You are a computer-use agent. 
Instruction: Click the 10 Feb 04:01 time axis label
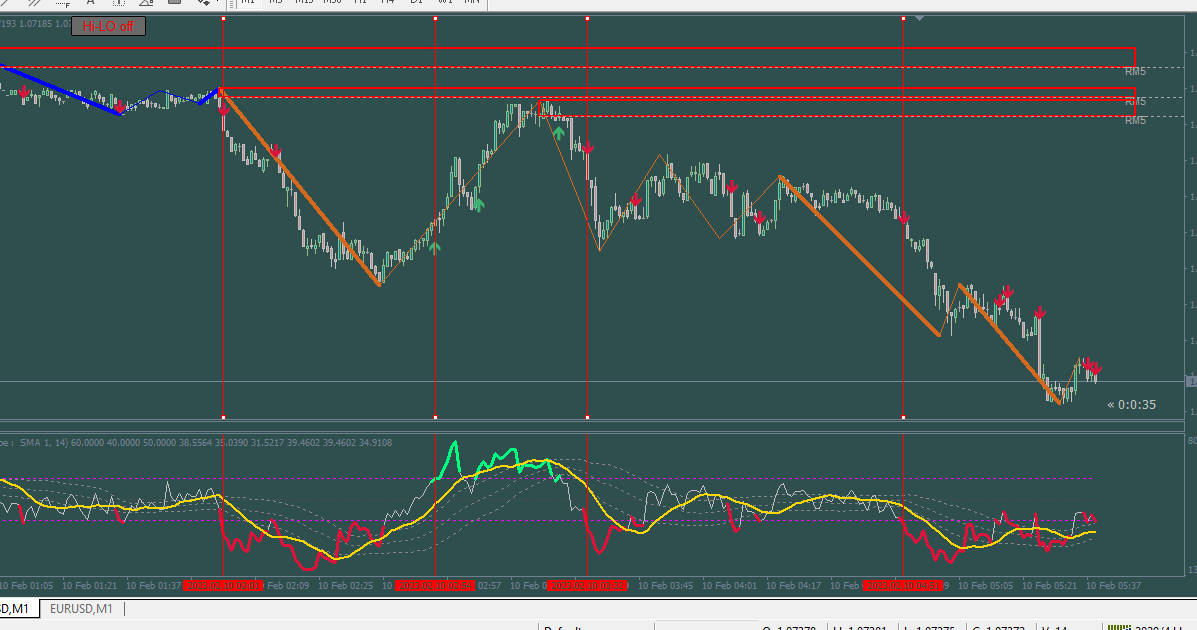point(729,586)
